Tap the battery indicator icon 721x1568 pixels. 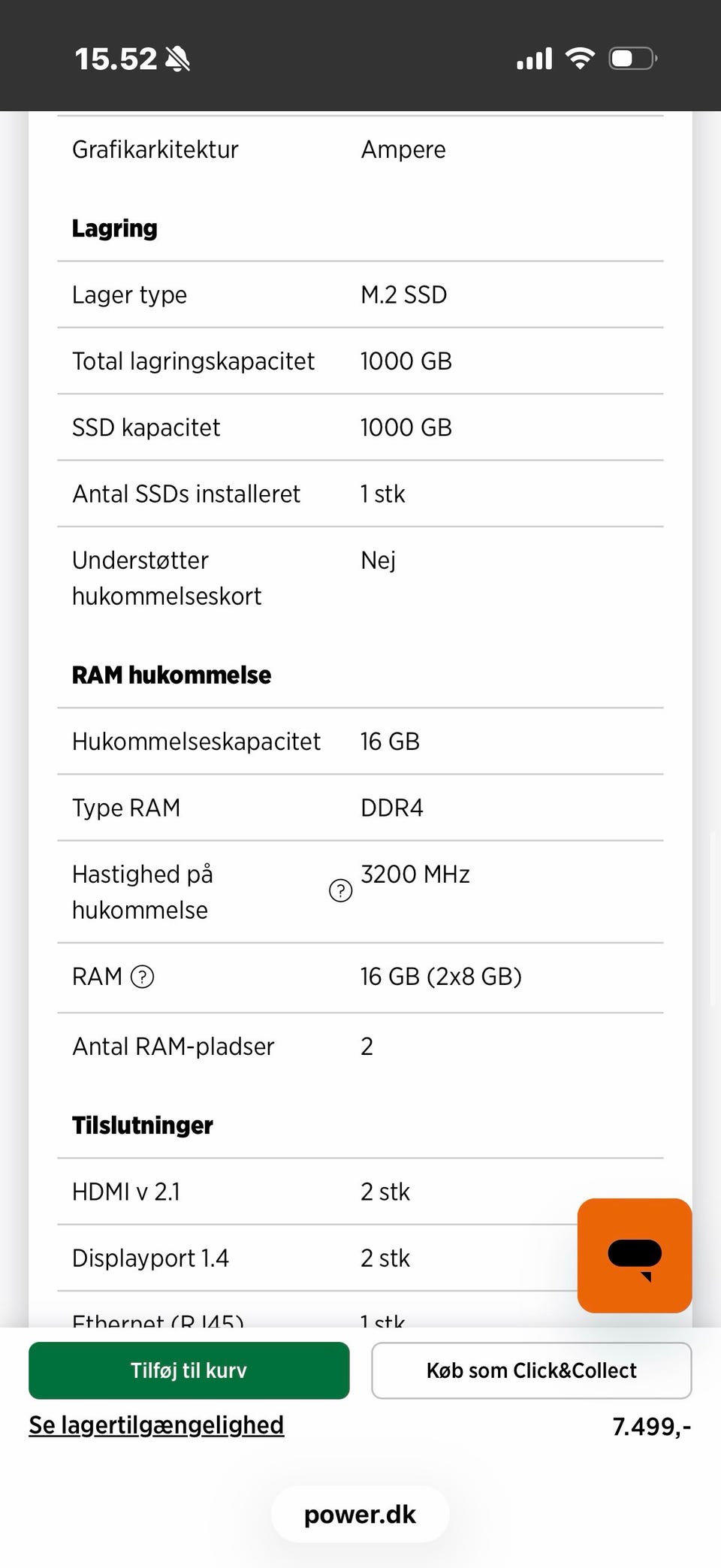[x=633, y=58]
